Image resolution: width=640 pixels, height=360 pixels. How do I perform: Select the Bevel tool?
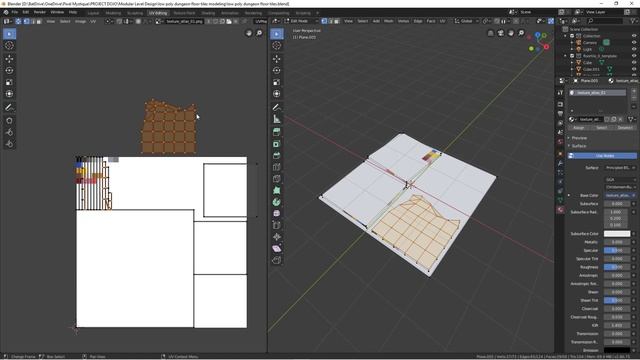click(277, 156)
